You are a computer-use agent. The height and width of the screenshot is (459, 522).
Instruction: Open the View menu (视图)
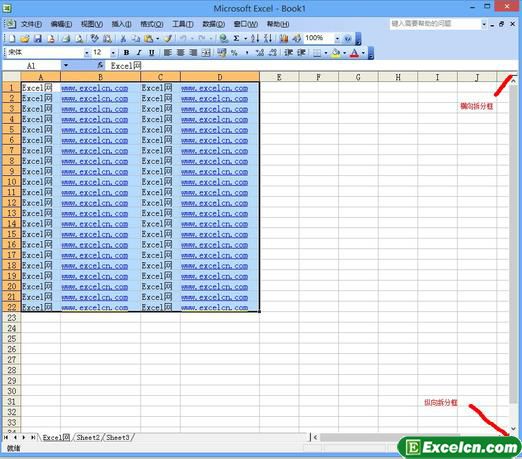pos(92,24)
